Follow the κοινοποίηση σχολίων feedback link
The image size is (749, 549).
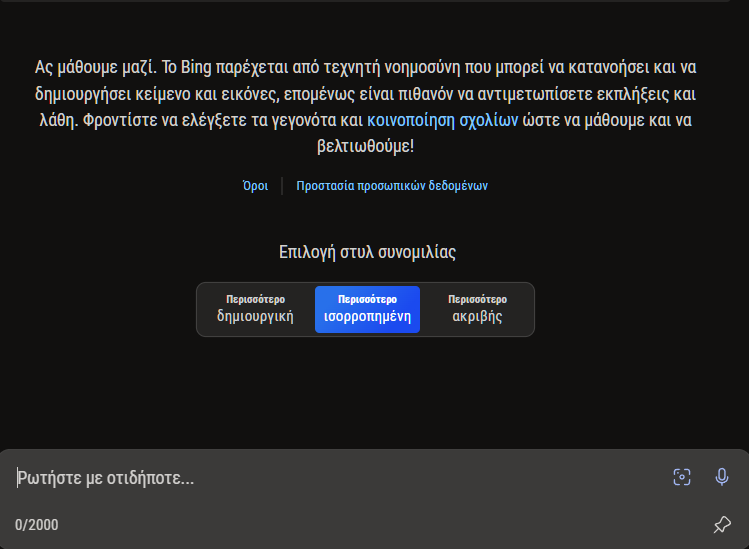click(x=442, y=119)
